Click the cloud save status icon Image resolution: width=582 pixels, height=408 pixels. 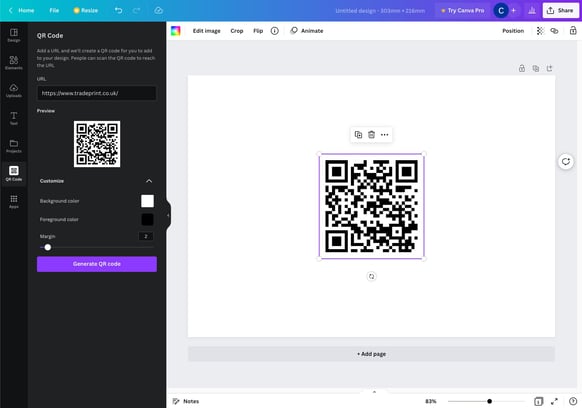pos(158,10)
